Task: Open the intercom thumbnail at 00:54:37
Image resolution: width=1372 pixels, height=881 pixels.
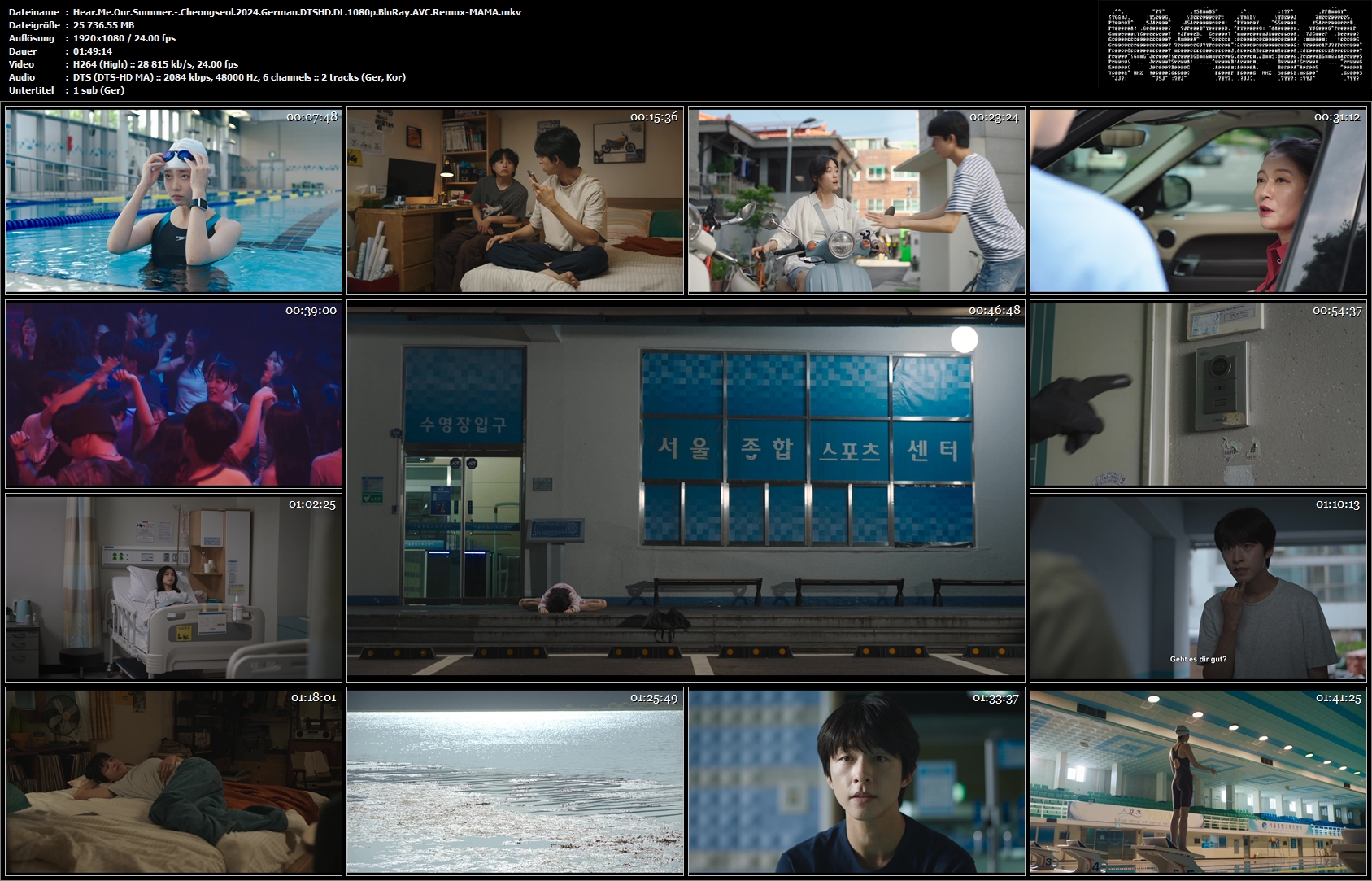Action: (x=1198, y=394)
